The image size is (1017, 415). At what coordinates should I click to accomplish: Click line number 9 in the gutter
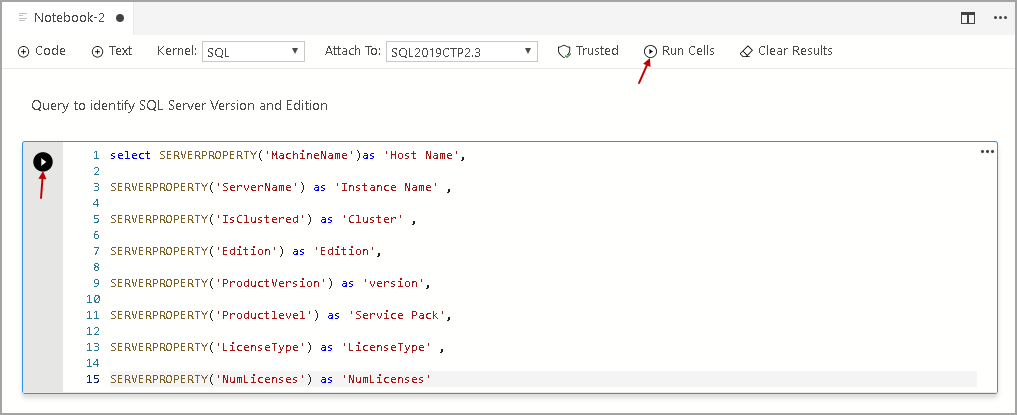(x=95, y=283)
